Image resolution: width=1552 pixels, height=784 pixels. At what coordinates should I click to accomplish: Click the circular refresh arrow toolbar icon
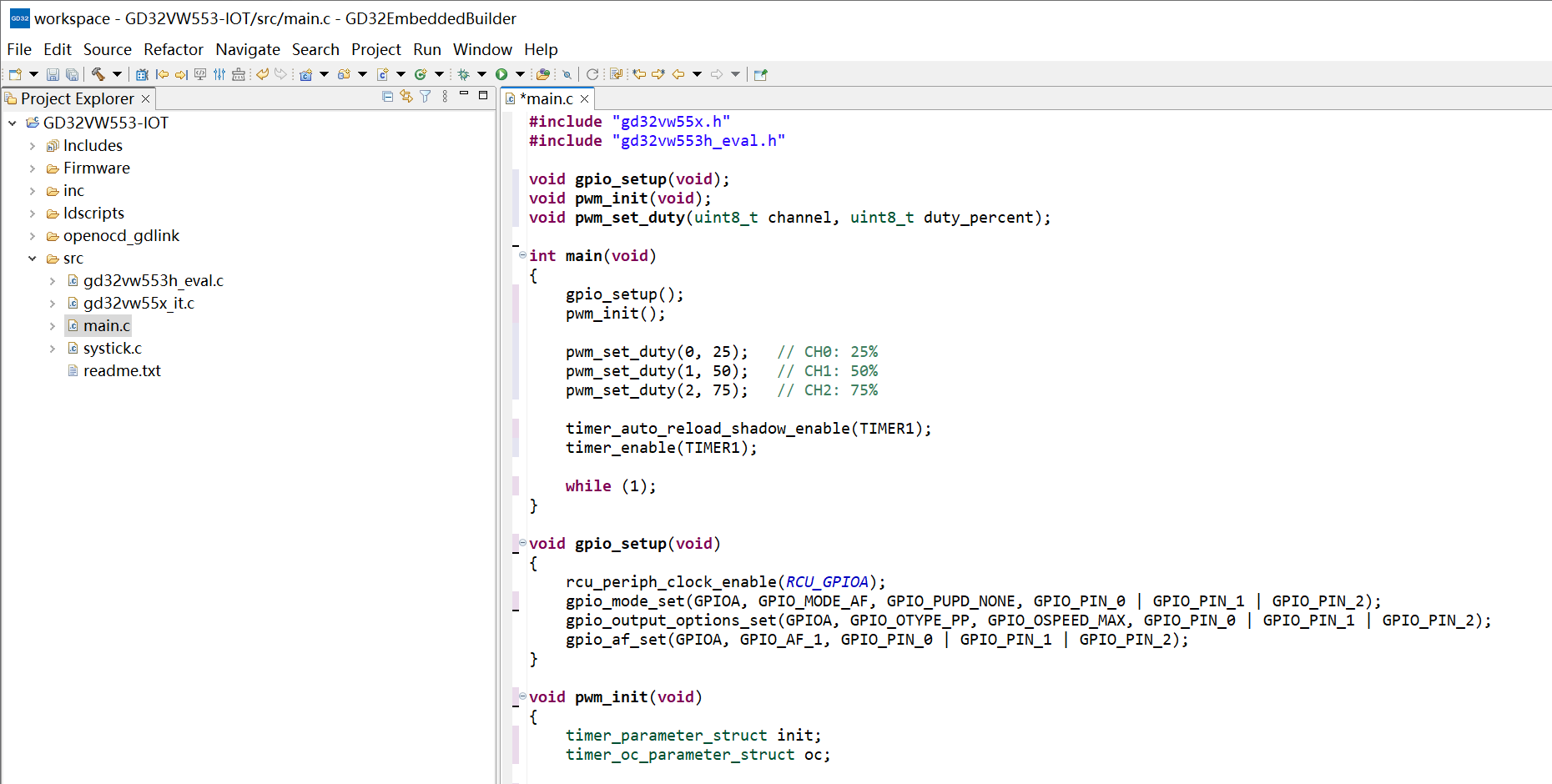point(592,74)
